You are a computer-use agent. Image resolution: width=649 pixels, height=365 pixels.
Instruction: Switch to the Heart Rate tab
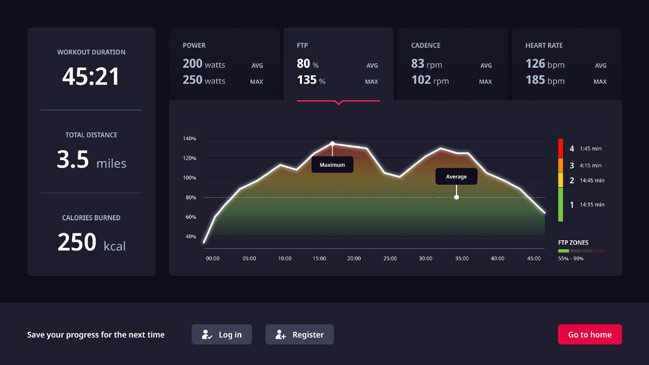tap(567, 64)
